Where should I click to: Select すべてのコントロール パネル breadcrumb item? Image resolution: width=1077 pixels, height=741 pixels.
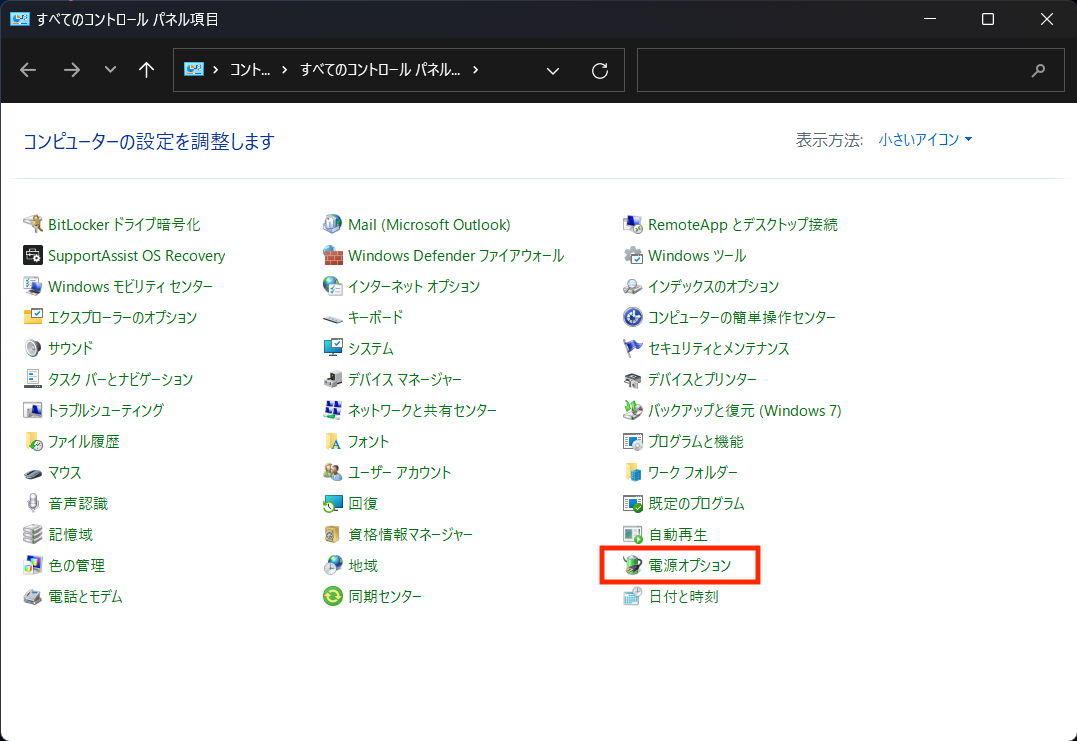point(380,71)
